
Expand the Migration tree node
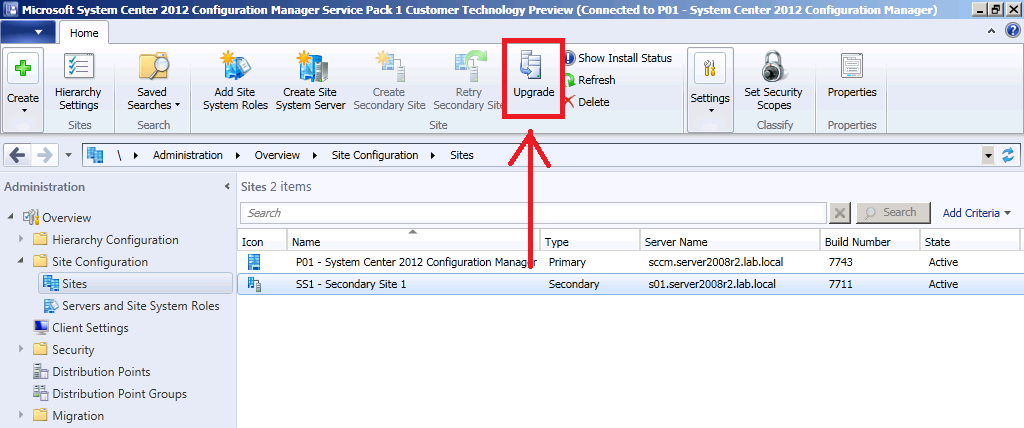(22, 416)
